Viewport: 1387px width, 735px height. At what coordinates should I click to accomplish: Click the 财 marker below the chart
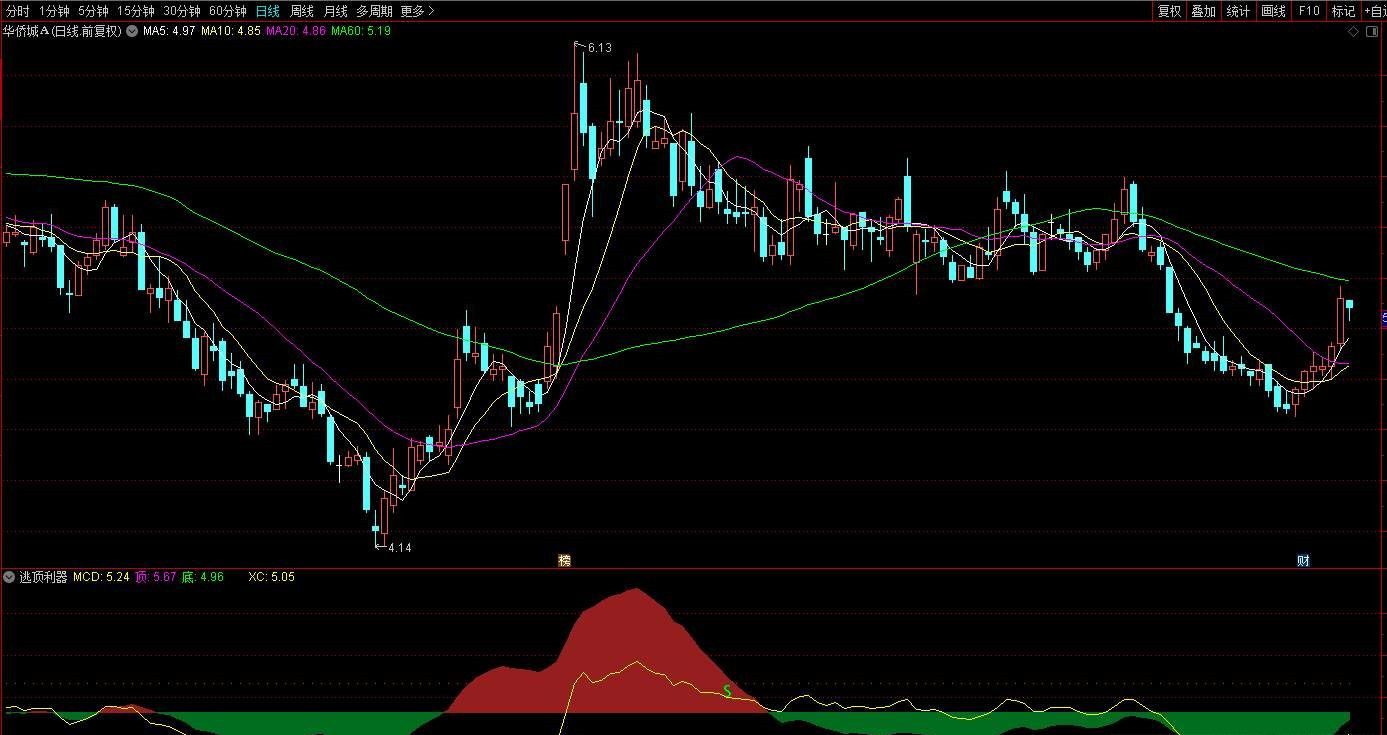click(x=1303, y=561)
